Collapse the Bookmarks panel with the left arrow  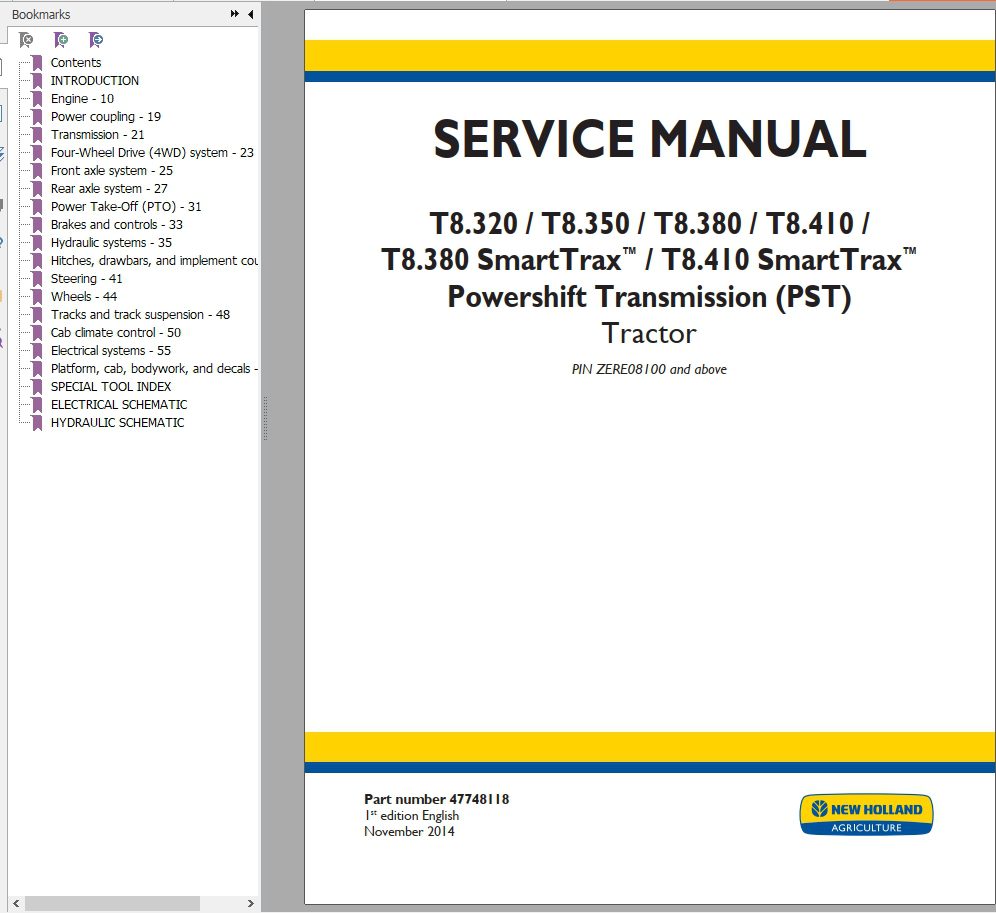tap(250, 14)
